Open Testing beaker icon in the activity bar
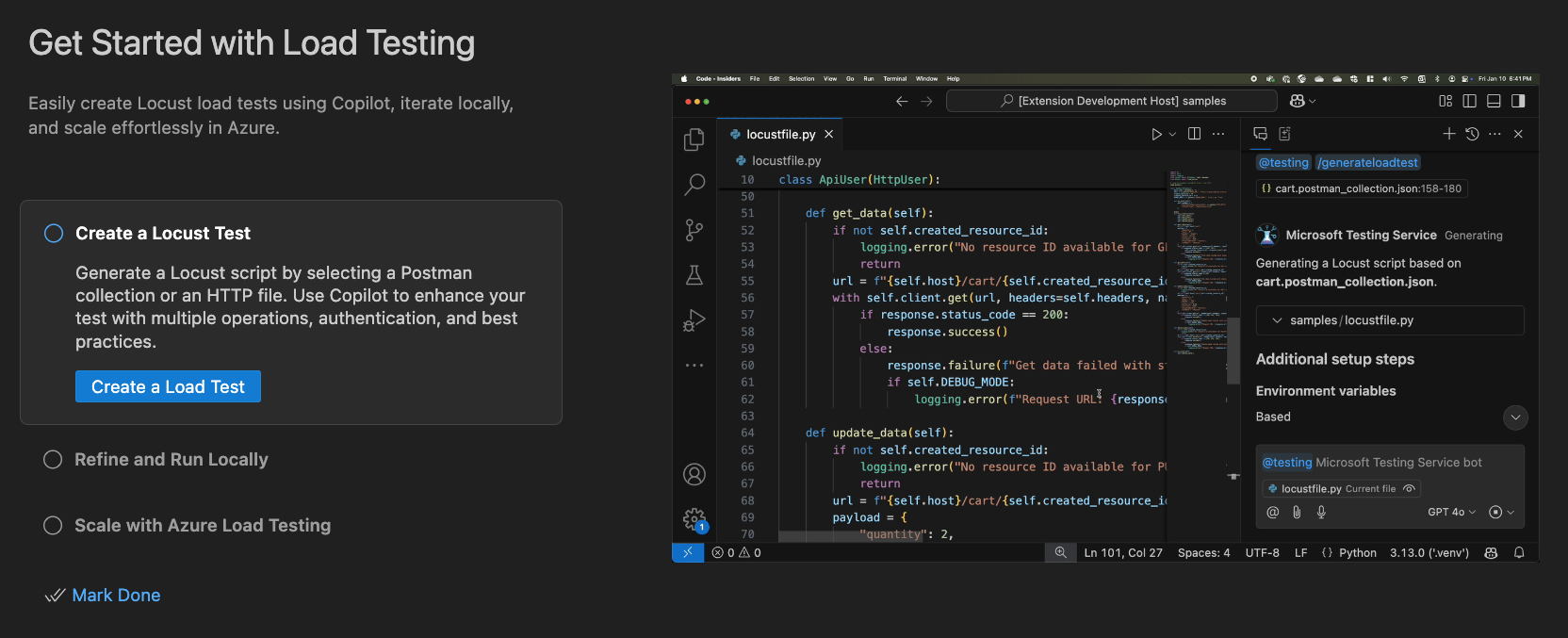This screenshot has width=1568, height=638. (694, 275)
